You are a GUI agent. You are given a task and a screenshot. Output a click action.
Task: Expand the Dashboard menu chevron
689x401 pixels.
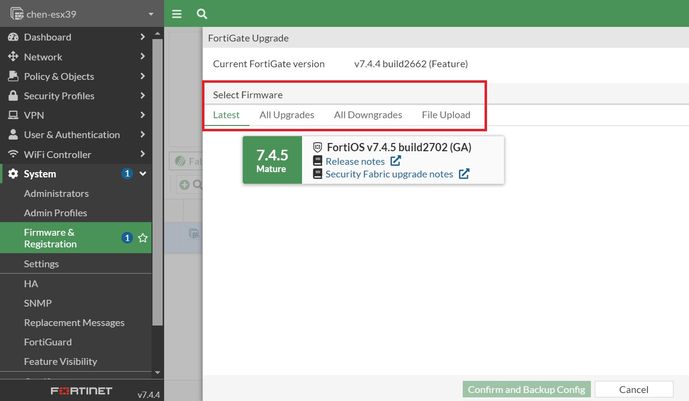[142, 37]
